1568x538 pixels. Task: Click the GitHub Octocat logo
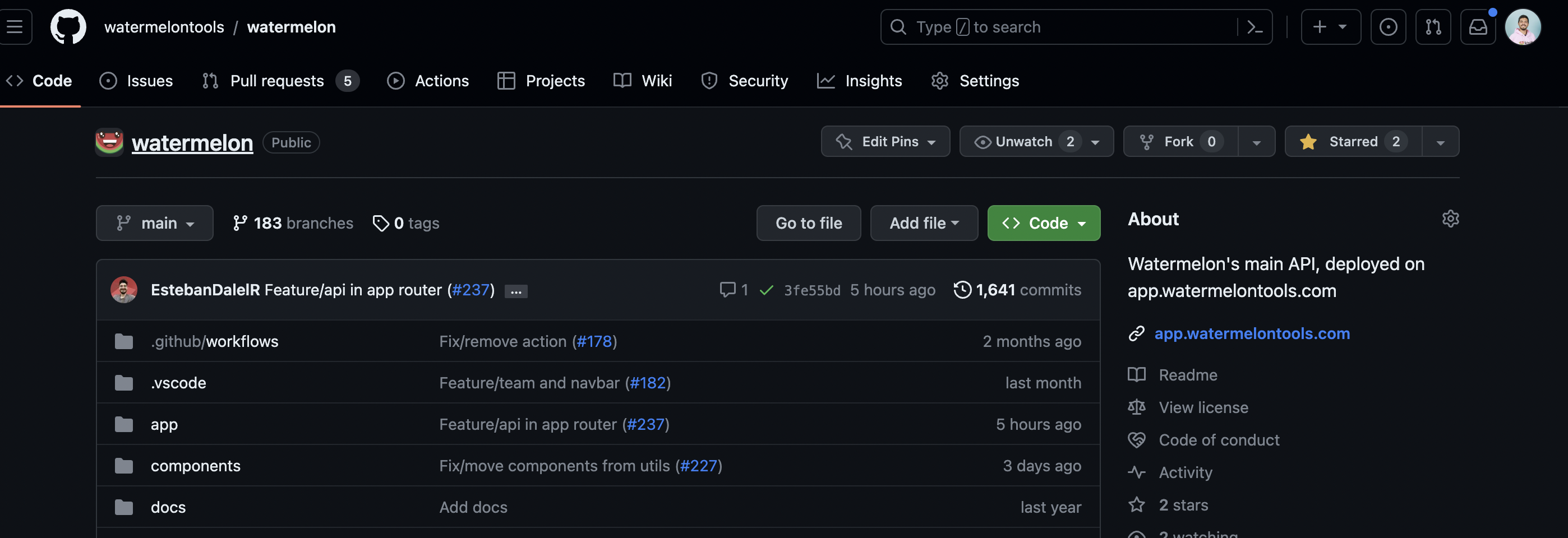tap(67, 27)
